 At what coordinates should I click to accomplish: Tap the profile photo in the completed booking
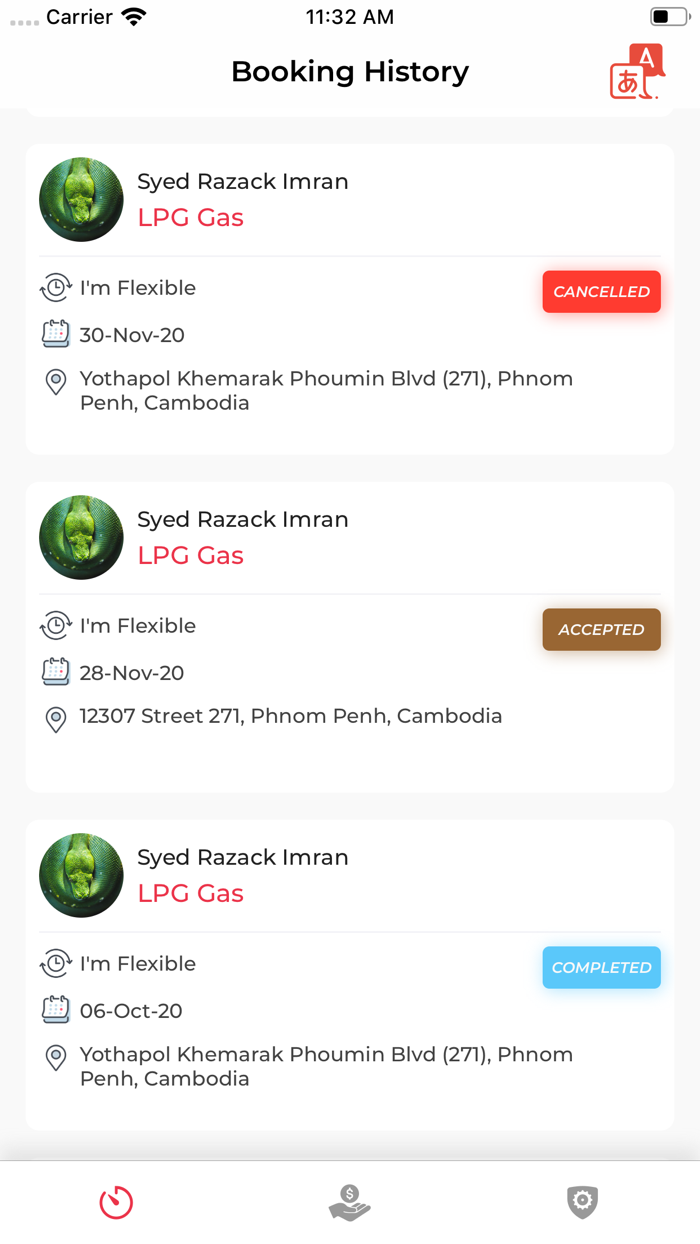coord(81,875)
